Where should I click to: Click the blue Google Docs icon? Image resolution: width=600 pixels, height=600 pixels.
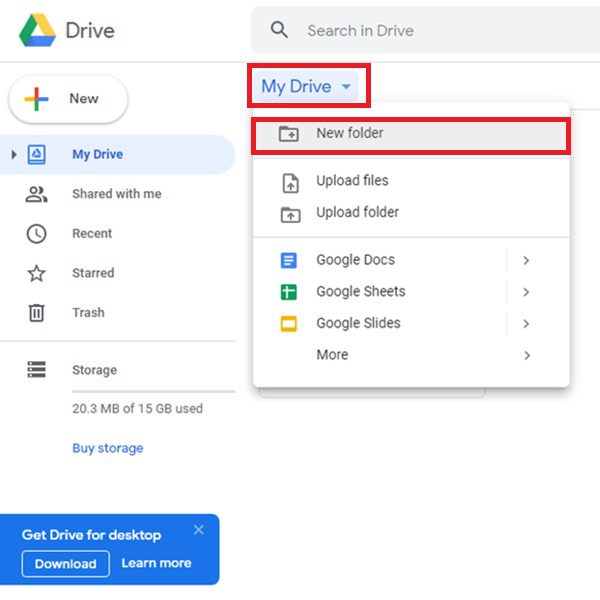pos(289,261)
